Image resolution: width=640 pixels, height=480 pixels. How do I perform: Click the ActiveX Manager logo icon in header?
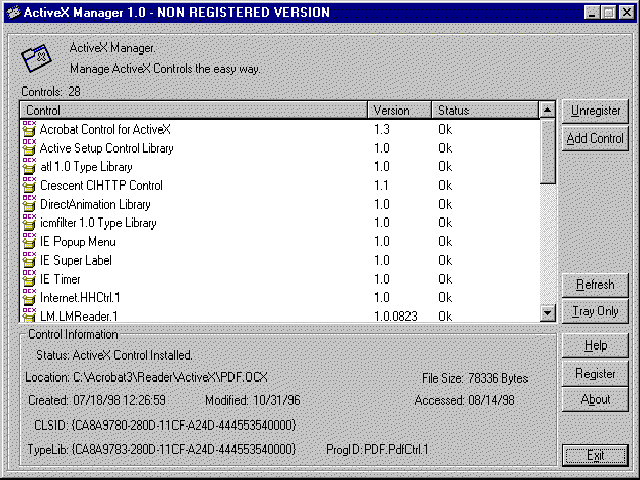38,59
